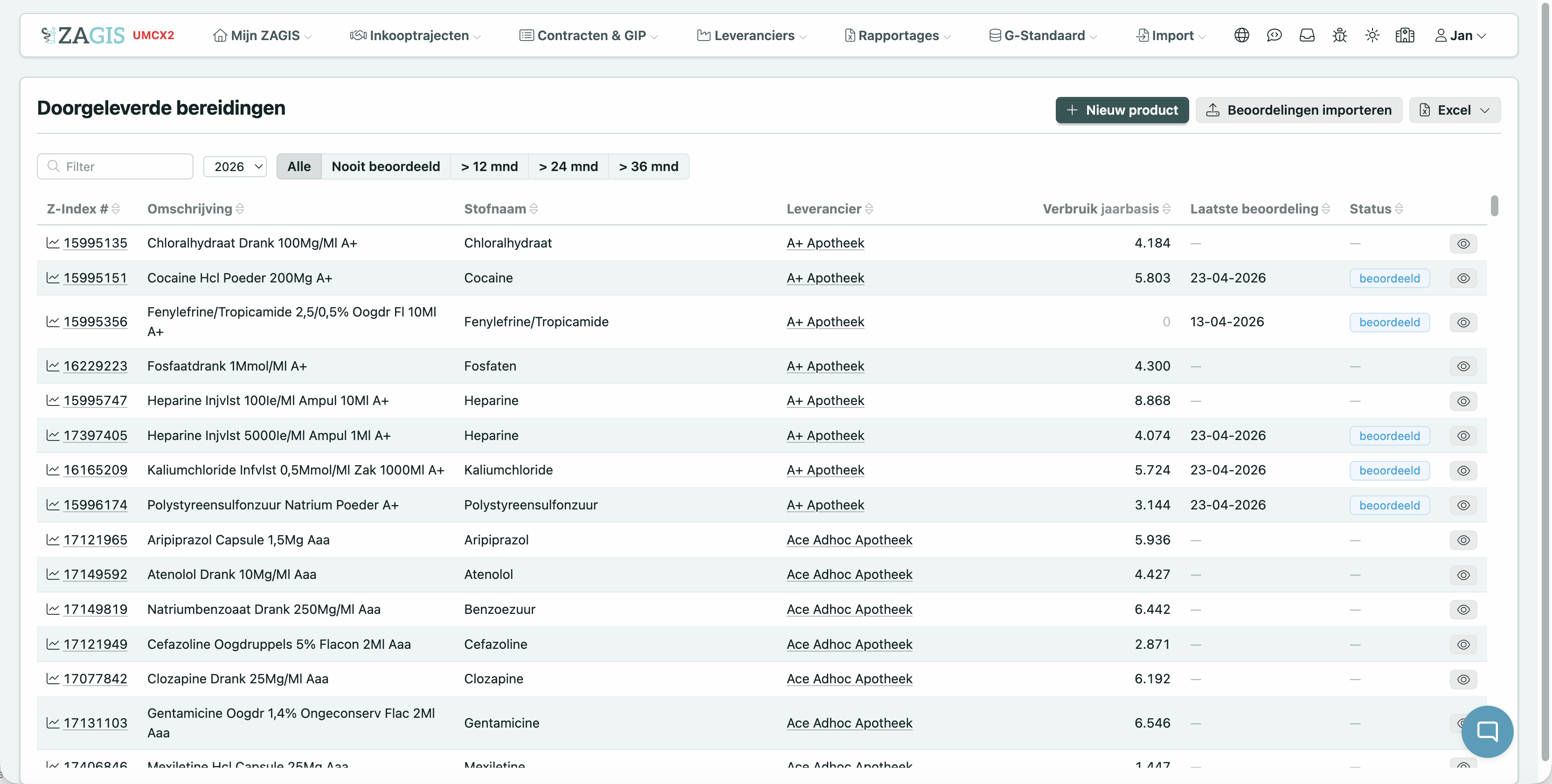Open the 2026 year dropdown
This screenshot has height=784, width=1552.
tap(235, 167)
